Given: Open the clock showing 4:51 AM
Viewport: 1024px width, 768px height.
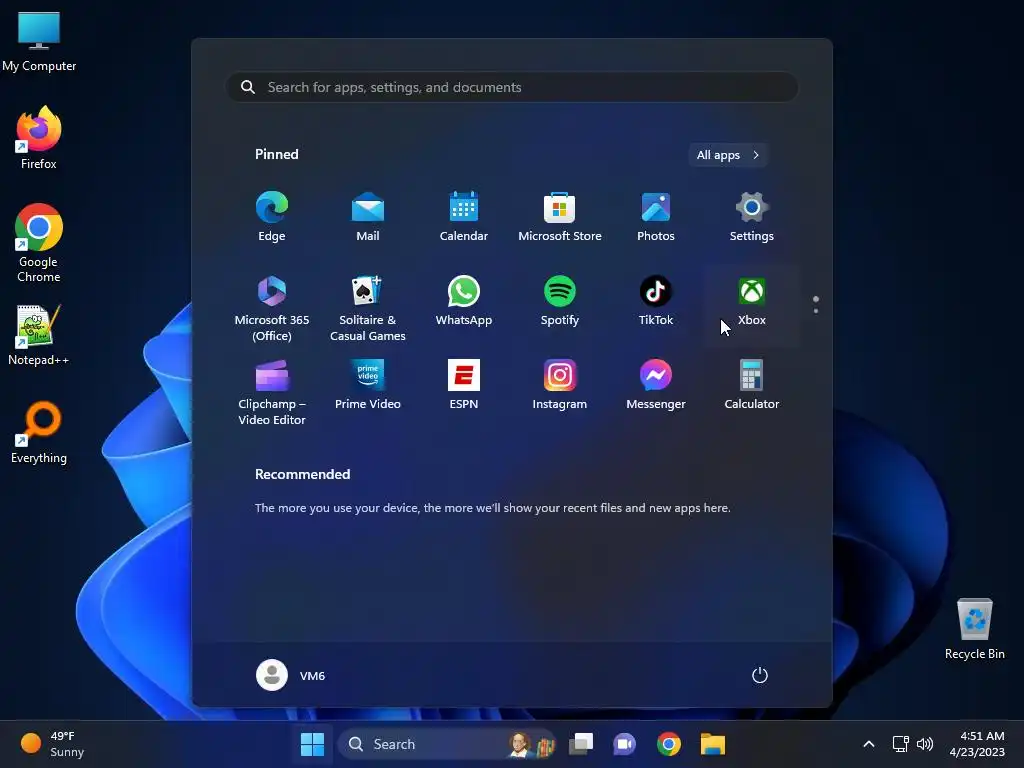Looking at the screenshot, I should (977, 744).
